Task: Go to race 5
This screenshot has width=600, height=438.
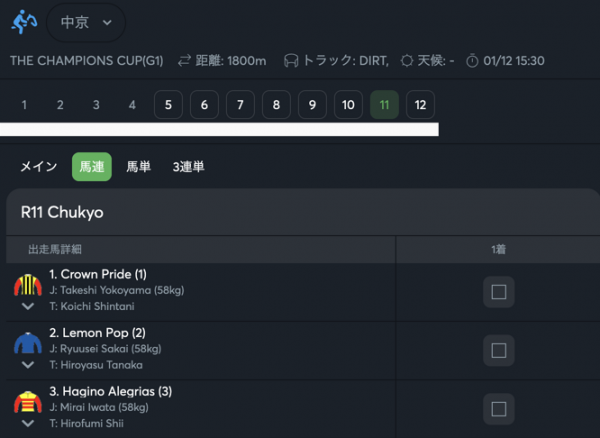Action: tap(168, 105)
